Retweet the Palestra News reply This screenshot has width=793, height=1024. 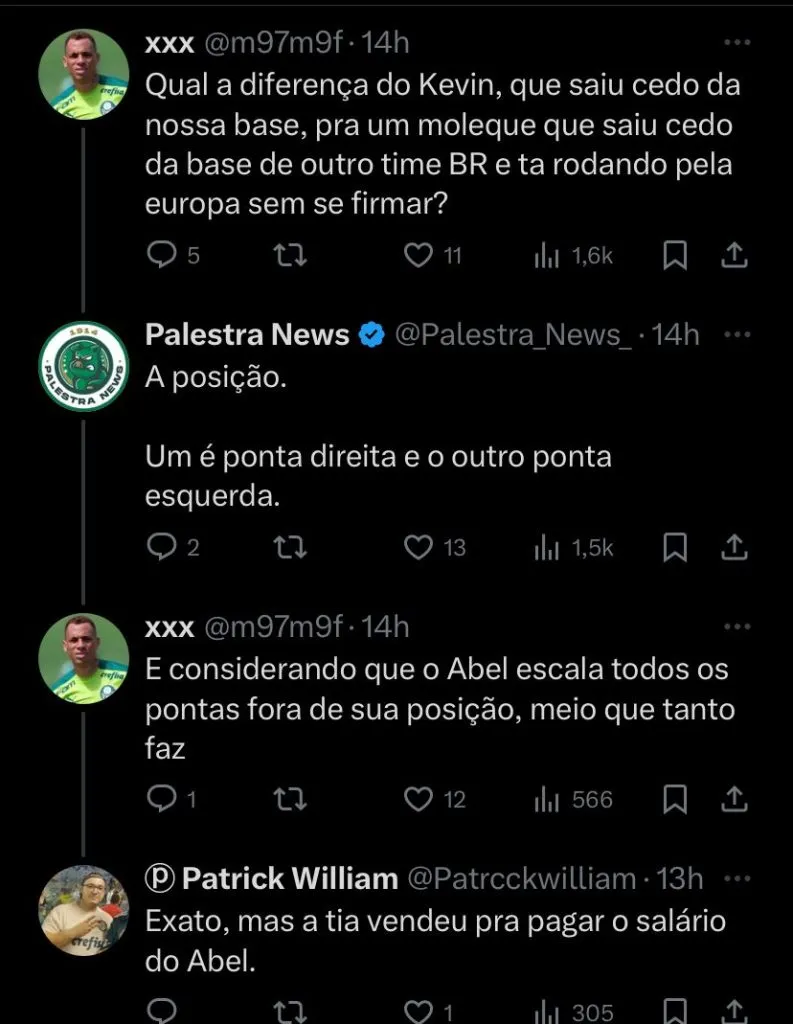(x=290, y=547)
